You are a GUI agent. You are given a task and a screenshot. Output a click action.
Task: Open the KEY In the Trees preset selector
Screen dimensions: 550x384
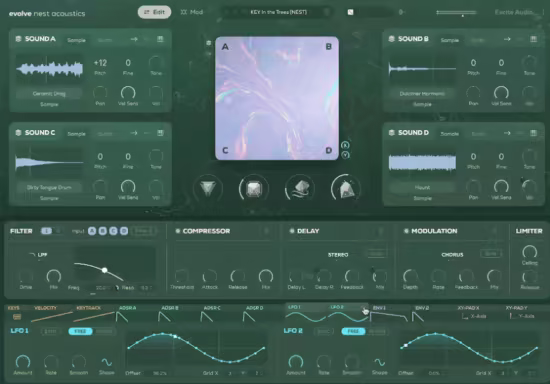279,12
